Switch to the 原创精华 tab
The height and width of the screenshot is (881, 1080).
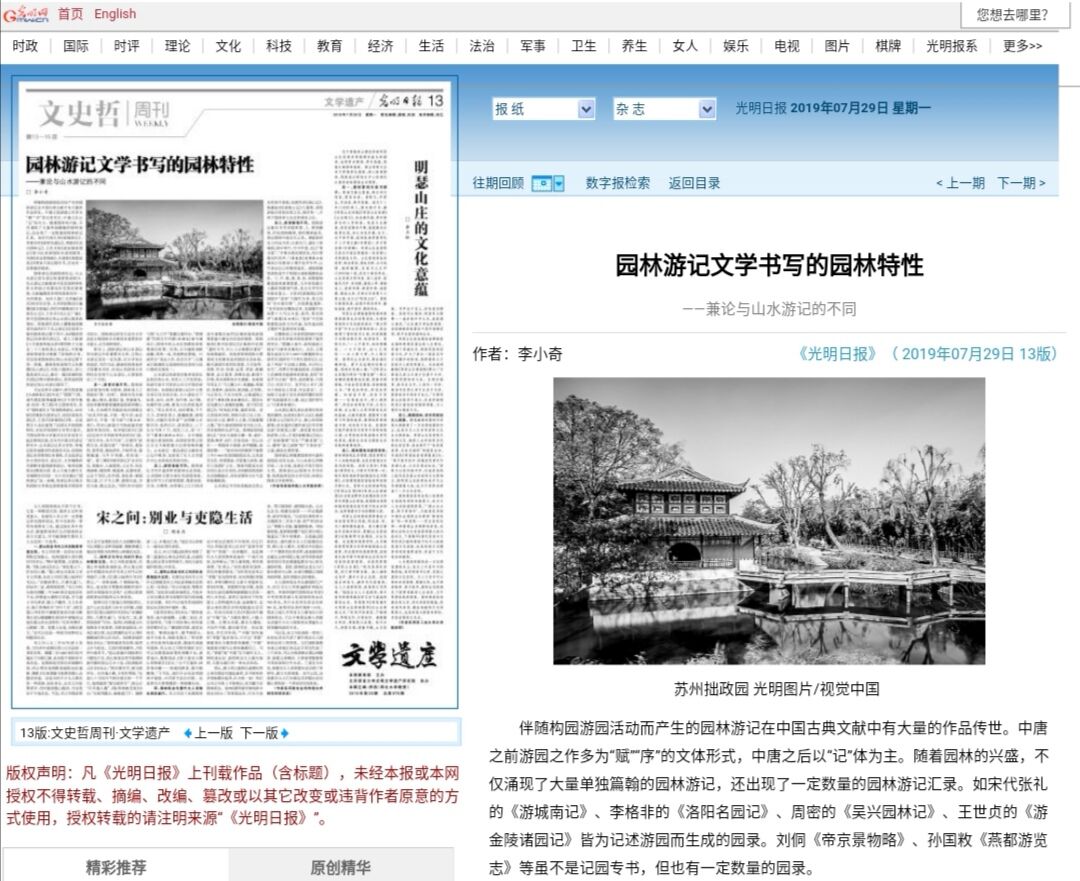coord(340,866)
